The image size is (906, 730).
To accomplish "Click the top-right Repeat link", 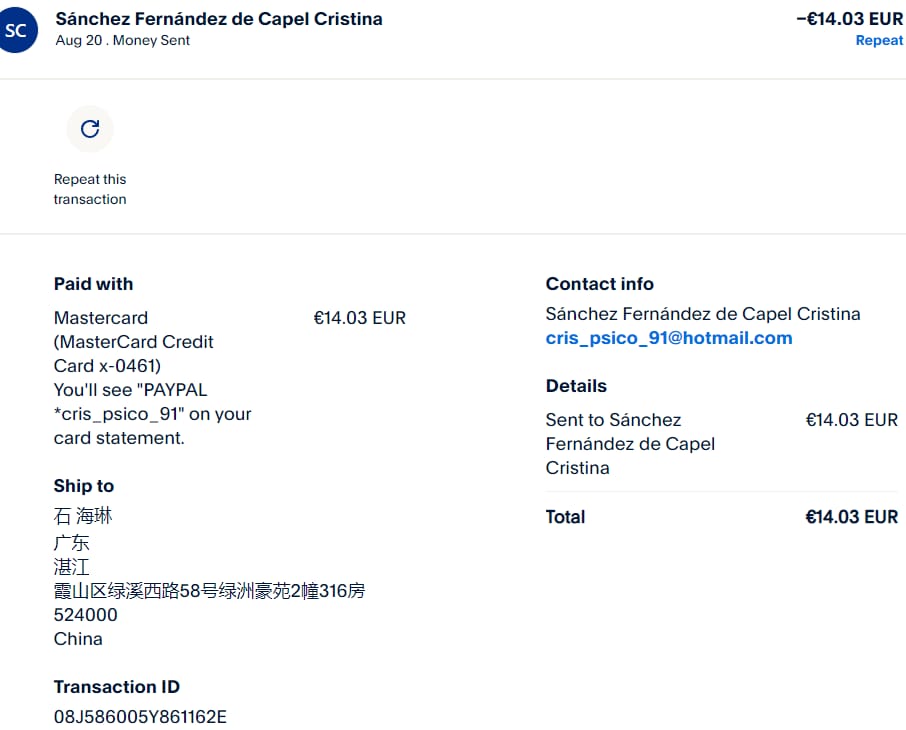I will pos(879,41).
